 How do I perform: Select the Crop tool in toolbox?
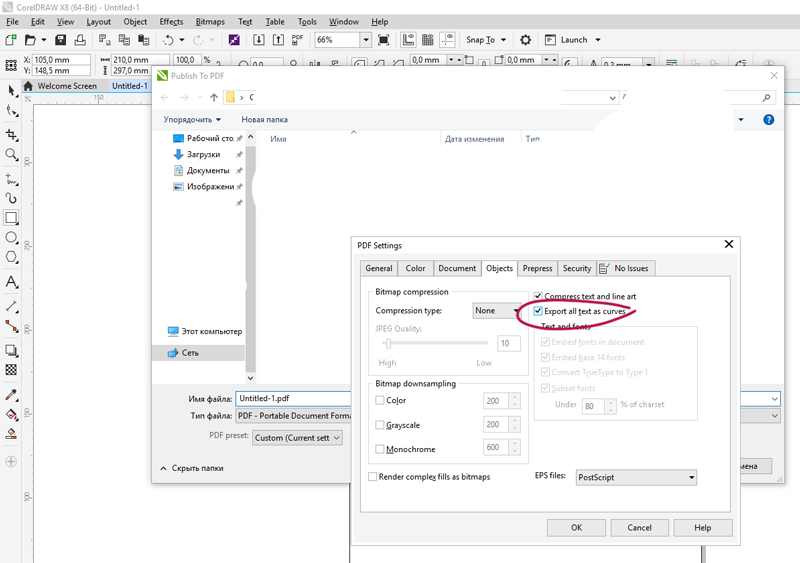click(12, 135)
